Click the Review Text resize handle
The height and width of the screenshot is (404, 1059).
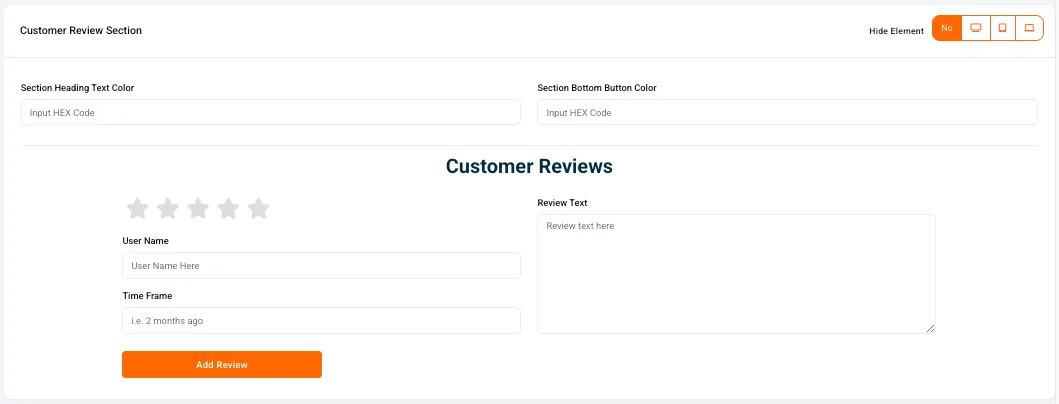(931, 328)
